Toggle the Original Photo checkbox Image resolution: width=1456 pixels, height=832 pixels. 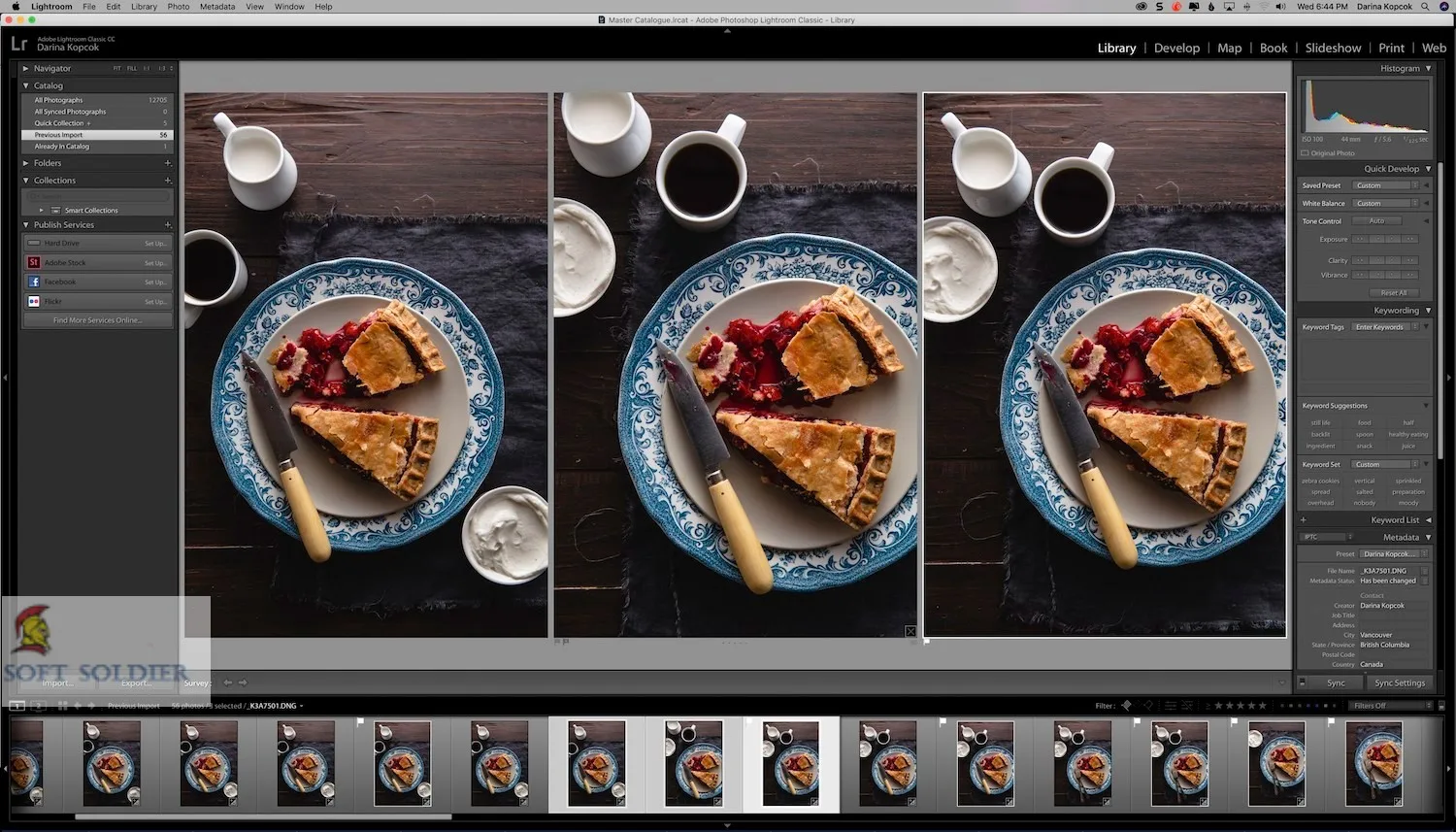[1305, 153]
